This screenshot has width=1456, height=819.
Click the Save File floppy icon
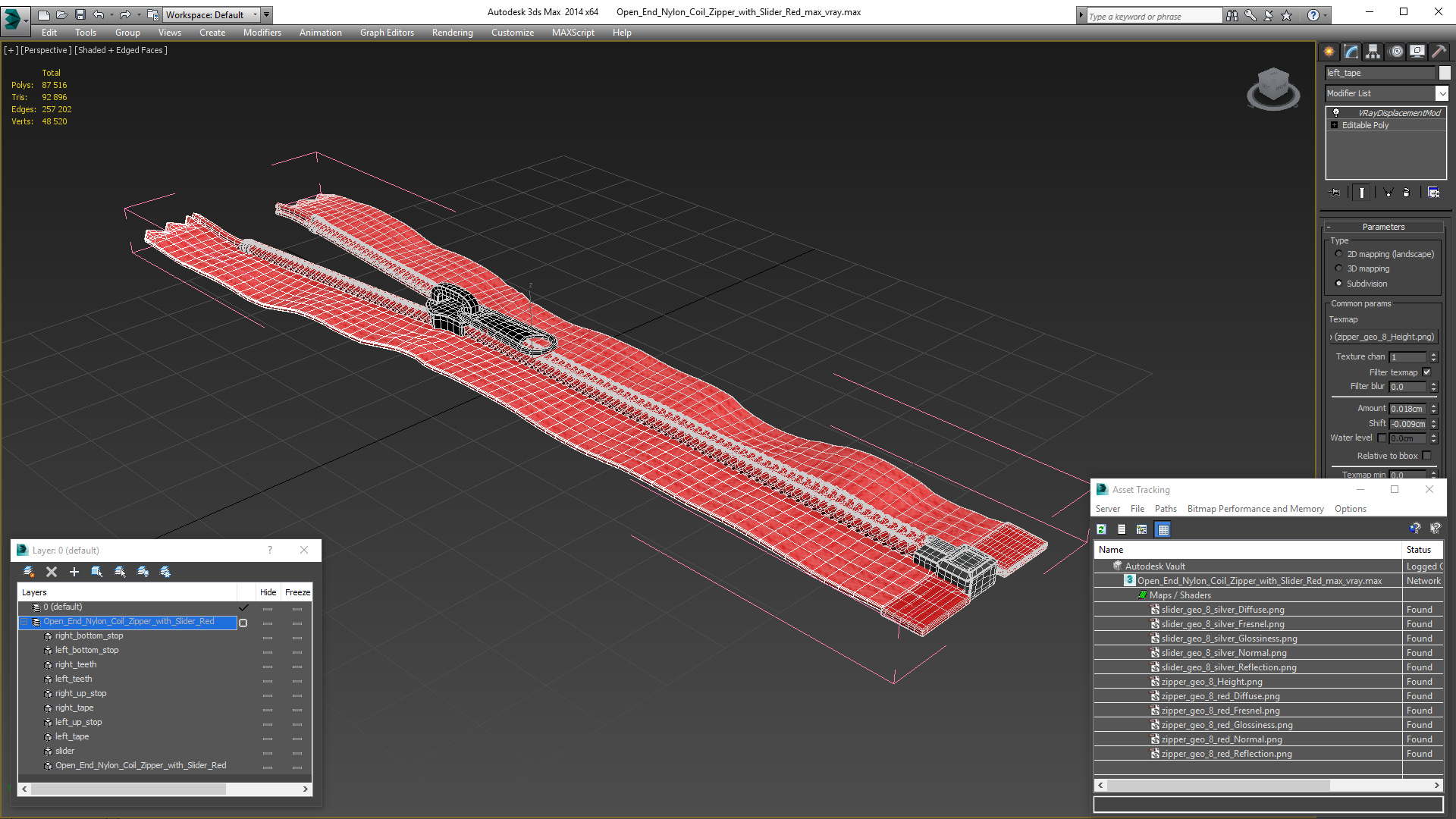(x=80, y=14)
